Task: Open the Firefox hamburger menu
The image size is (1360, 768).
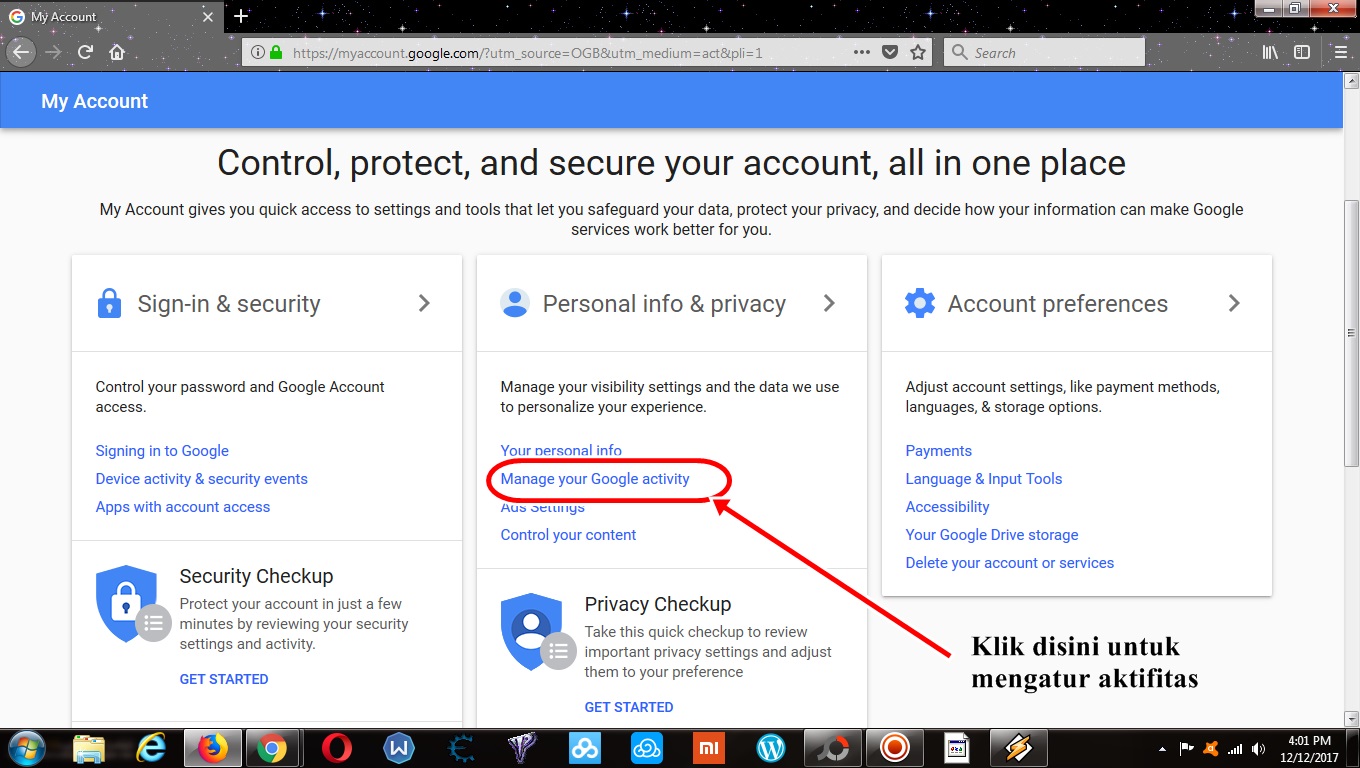Action: click(x=1340, y=52)
